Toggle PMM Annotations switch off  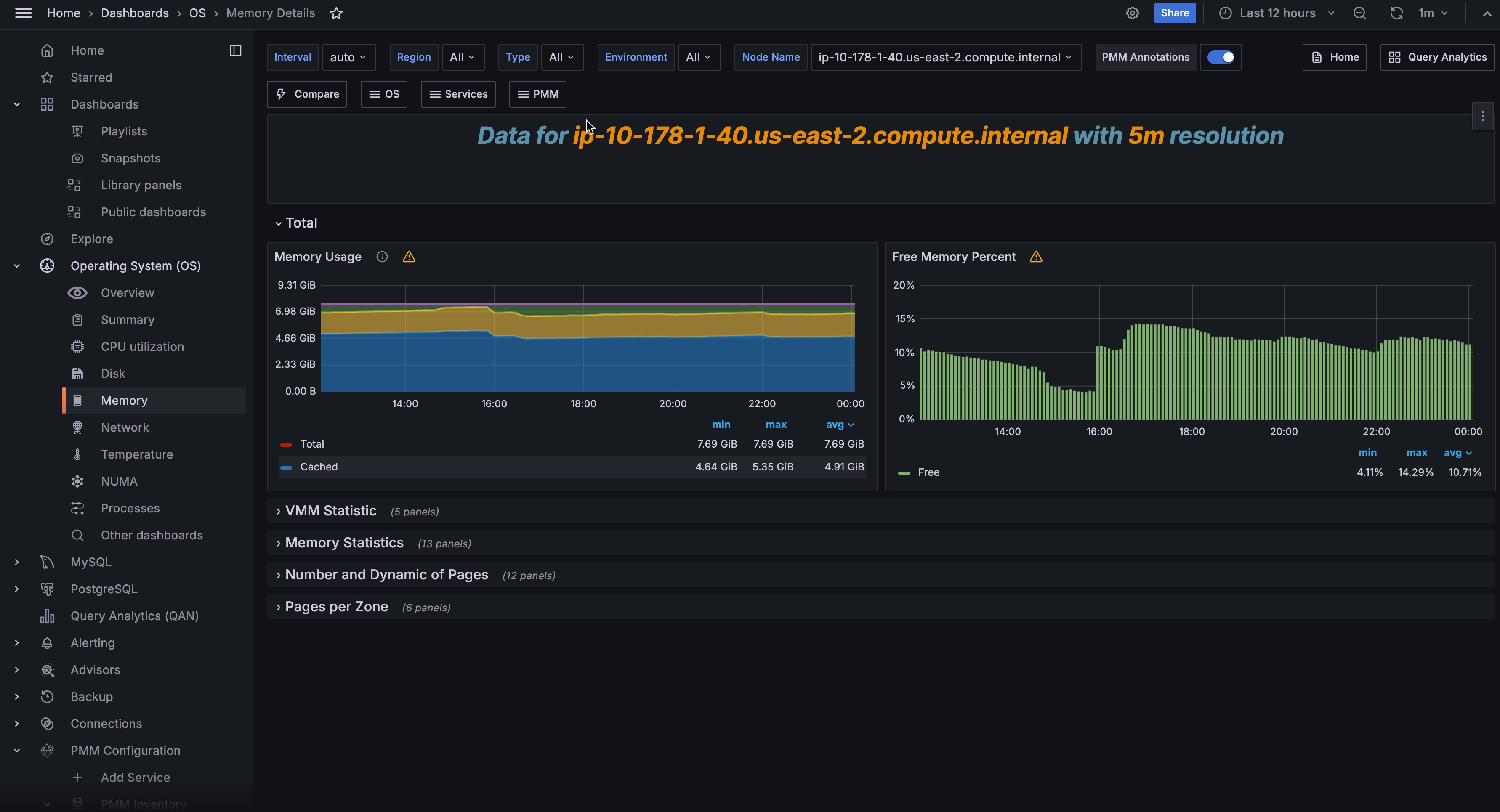pyautogui.click(x=1221, y=57)
